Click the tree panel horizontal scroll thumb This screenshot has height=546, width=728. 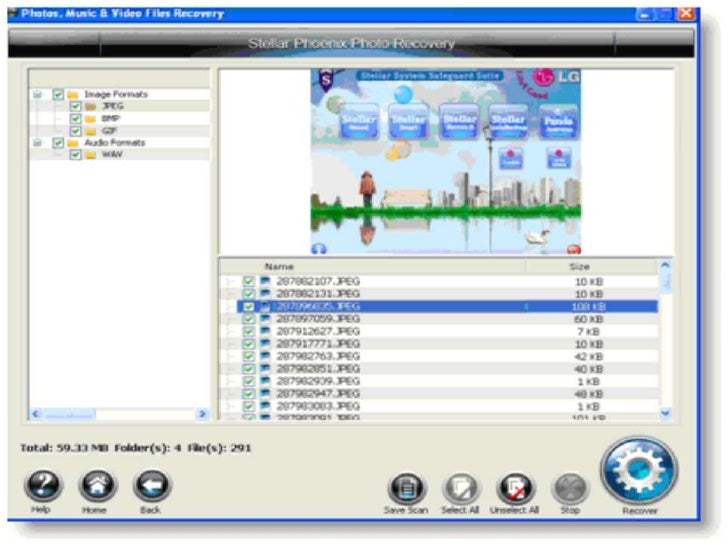click(70, 414)
